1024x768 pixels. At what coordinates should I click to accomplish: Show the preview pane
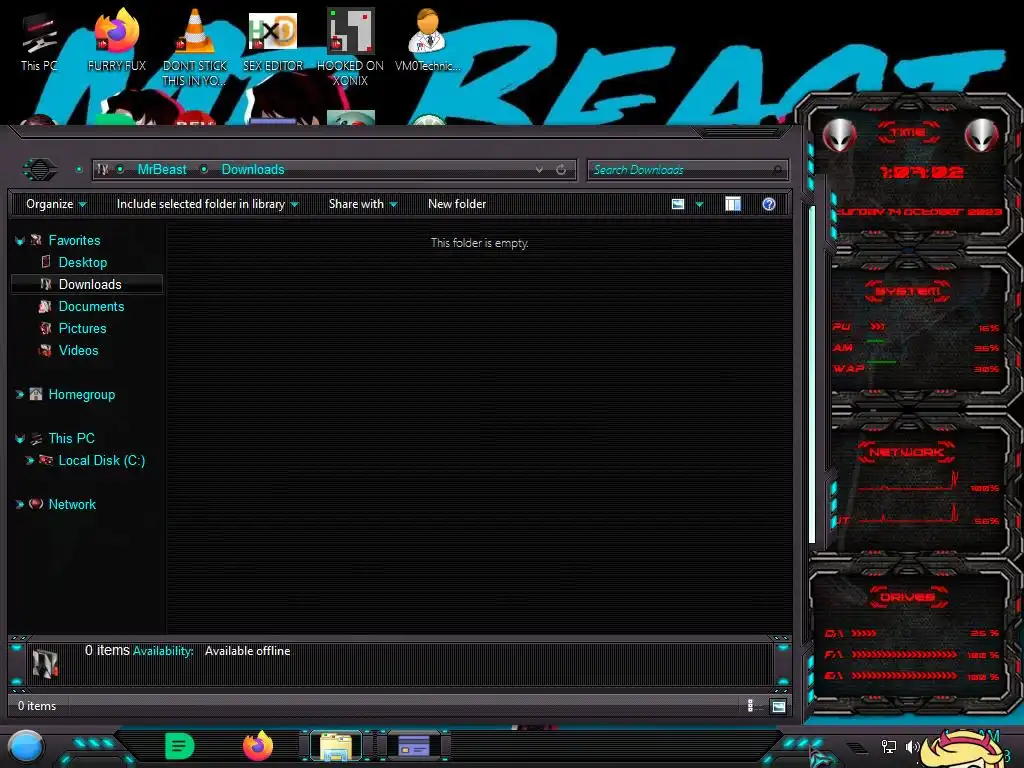pos(733,204)
